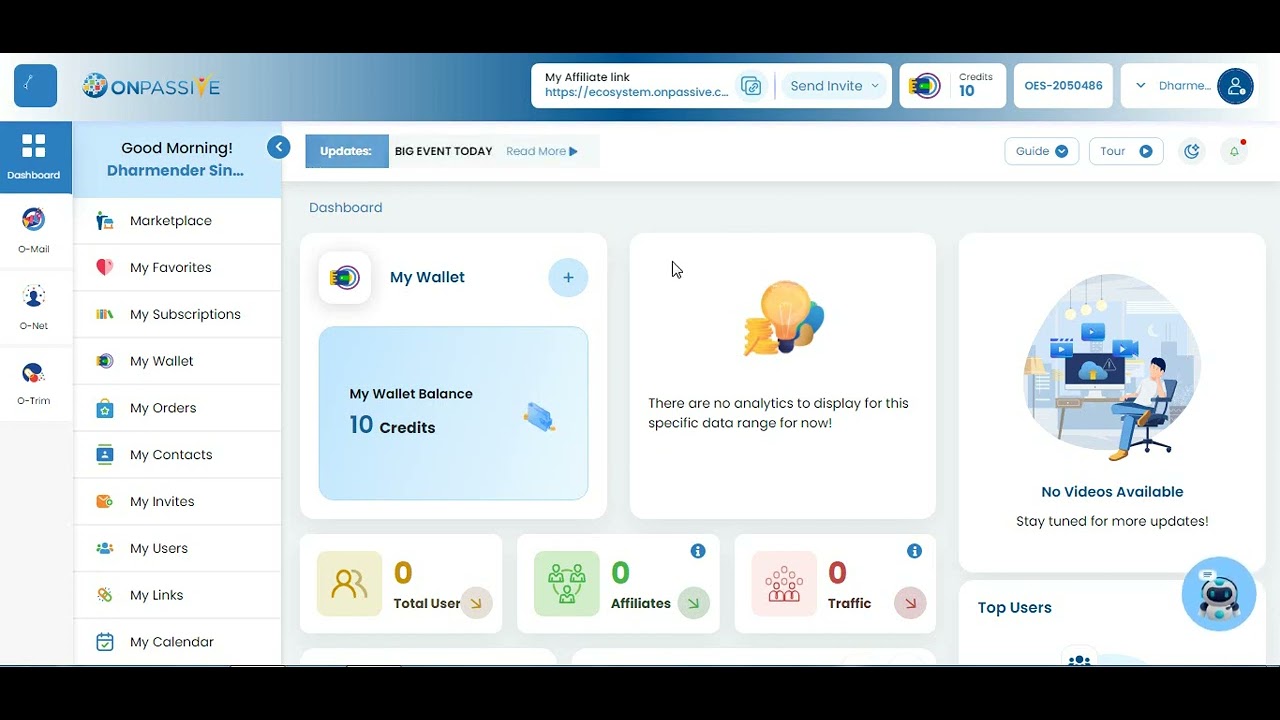The height and width of the screenshot is (720, 1280).
Task: Click the Dashboard breadcrumb
Action: tap(346, 208)
